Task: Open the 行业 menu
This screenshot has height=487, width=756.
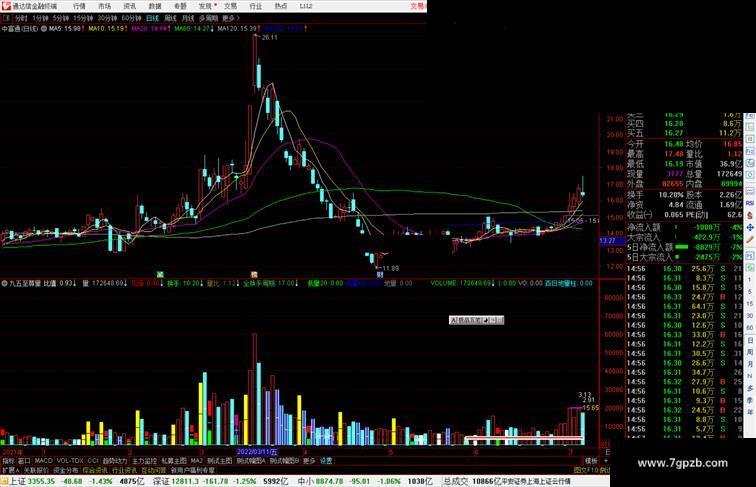Action: click(x=256, y=6)
